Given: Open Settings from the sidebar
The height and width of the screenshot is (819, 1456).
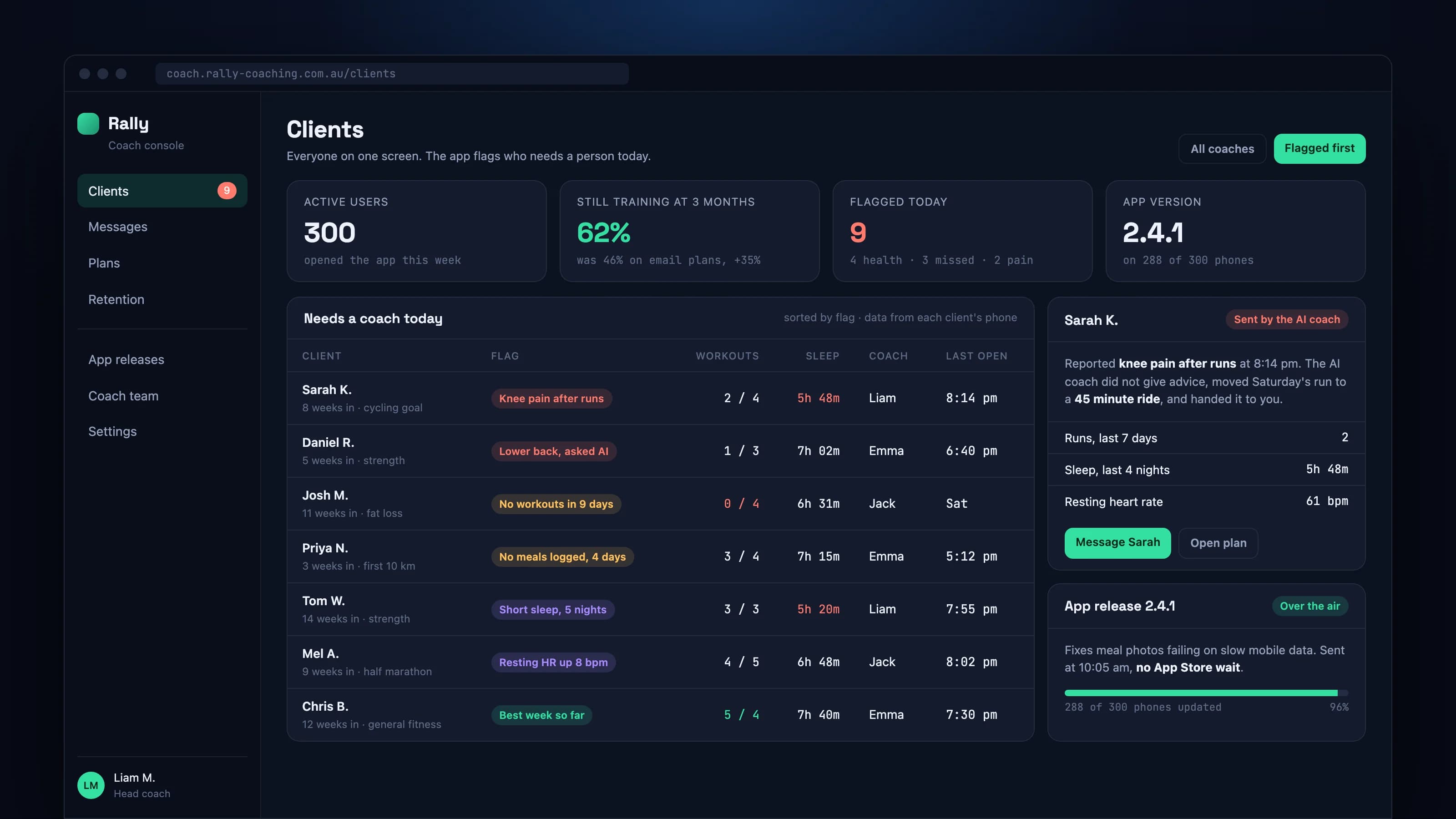Looking at the screenshot, I should [x=162, y=431].
